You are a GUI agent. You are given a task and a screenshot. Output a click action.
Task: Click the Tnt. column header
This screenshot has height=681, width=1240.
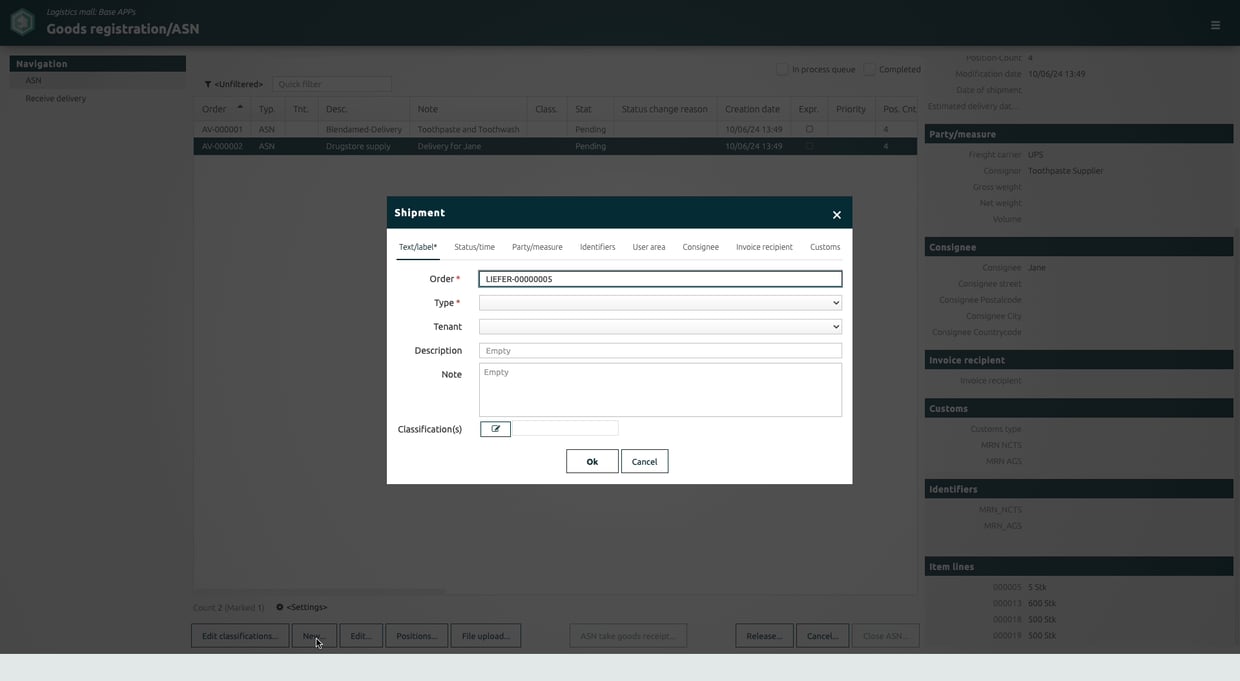tap(301, 109)
